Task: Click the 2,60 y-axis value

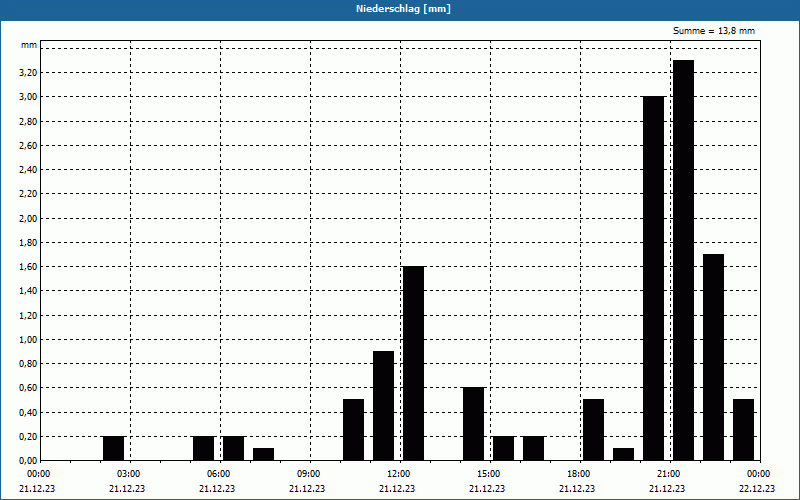Action: (x=28, y=146)
